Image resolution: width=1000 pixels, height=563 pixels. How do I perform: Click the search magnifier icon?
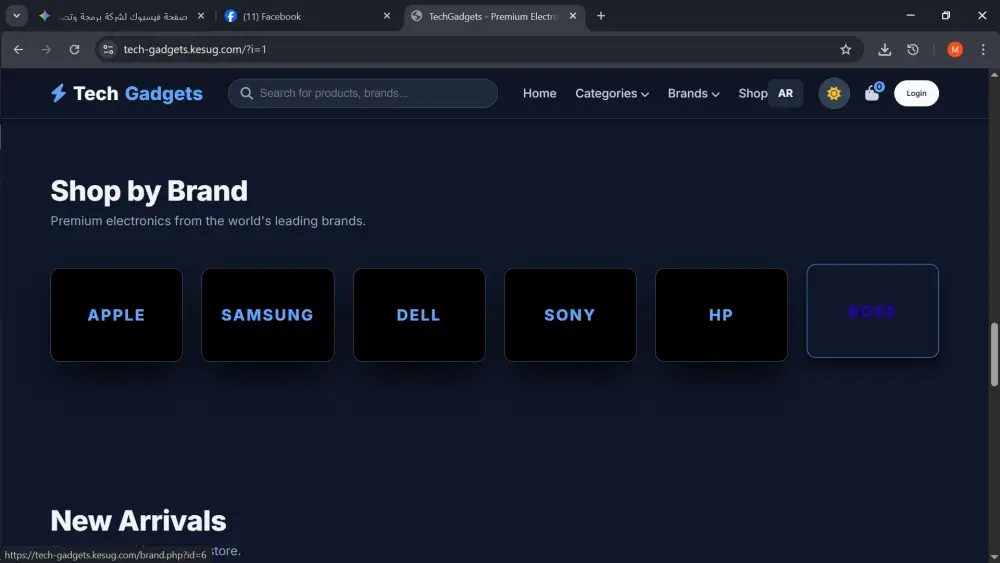246,93
